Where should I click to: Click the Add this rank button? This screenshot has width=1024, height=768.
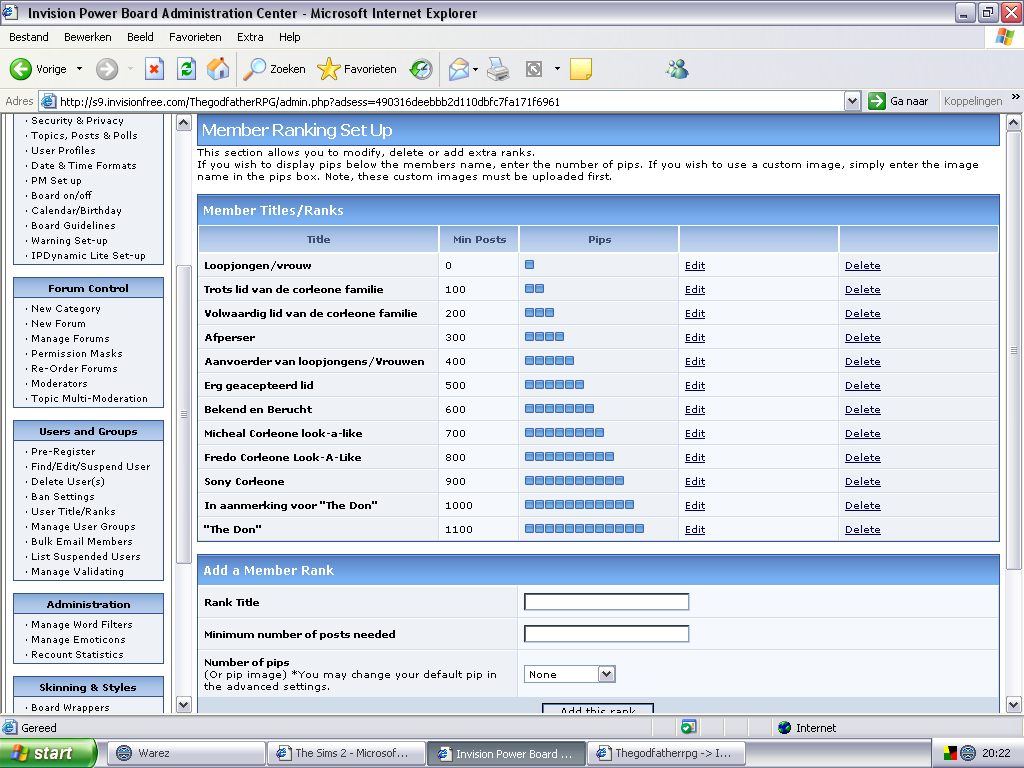pos(598,709)
